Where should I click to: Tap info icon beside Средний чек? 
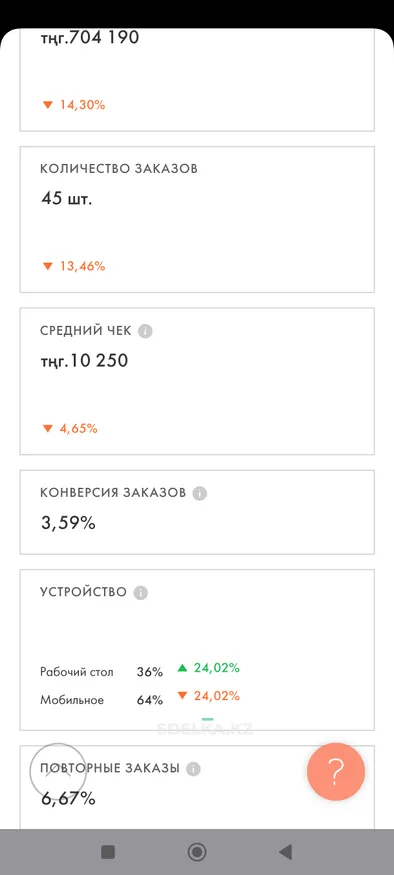145,331
